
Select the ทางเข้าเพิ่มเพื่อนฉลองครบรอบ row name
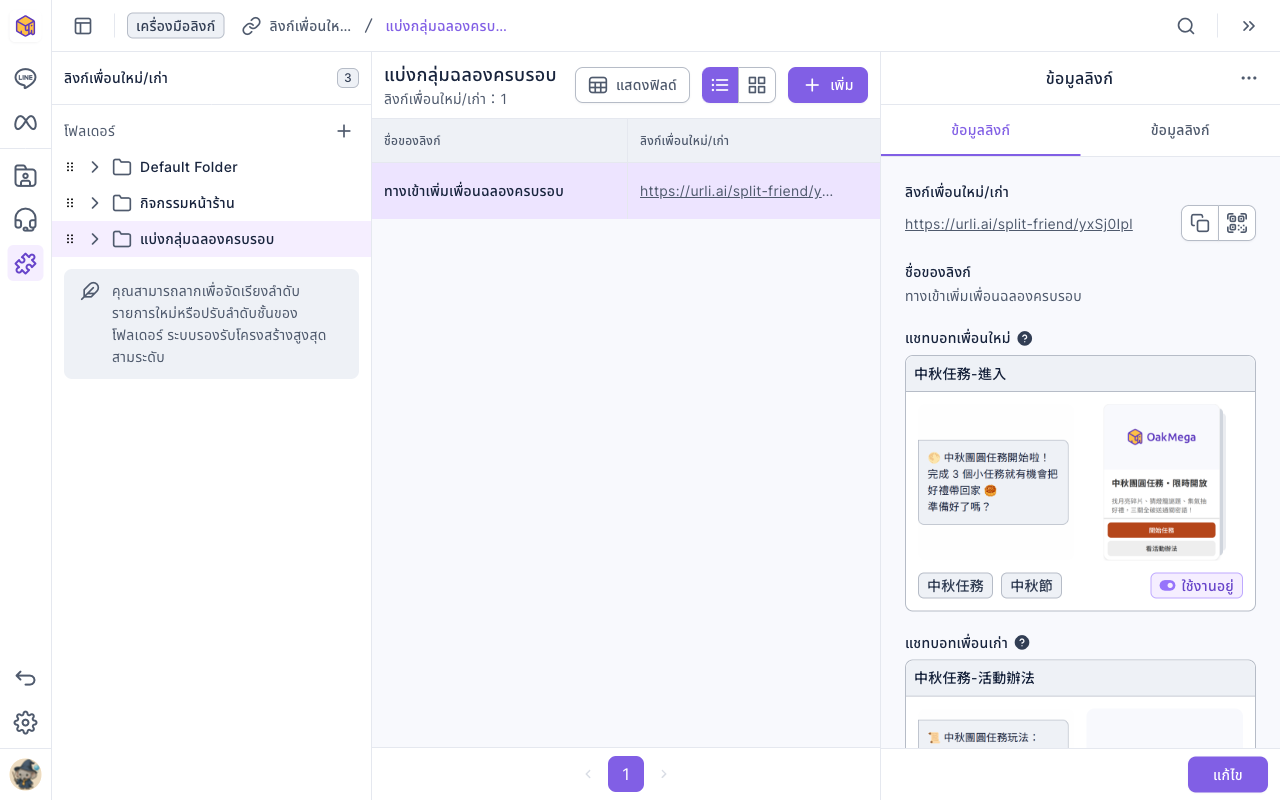pyautogui.click(x=474, y=191)
